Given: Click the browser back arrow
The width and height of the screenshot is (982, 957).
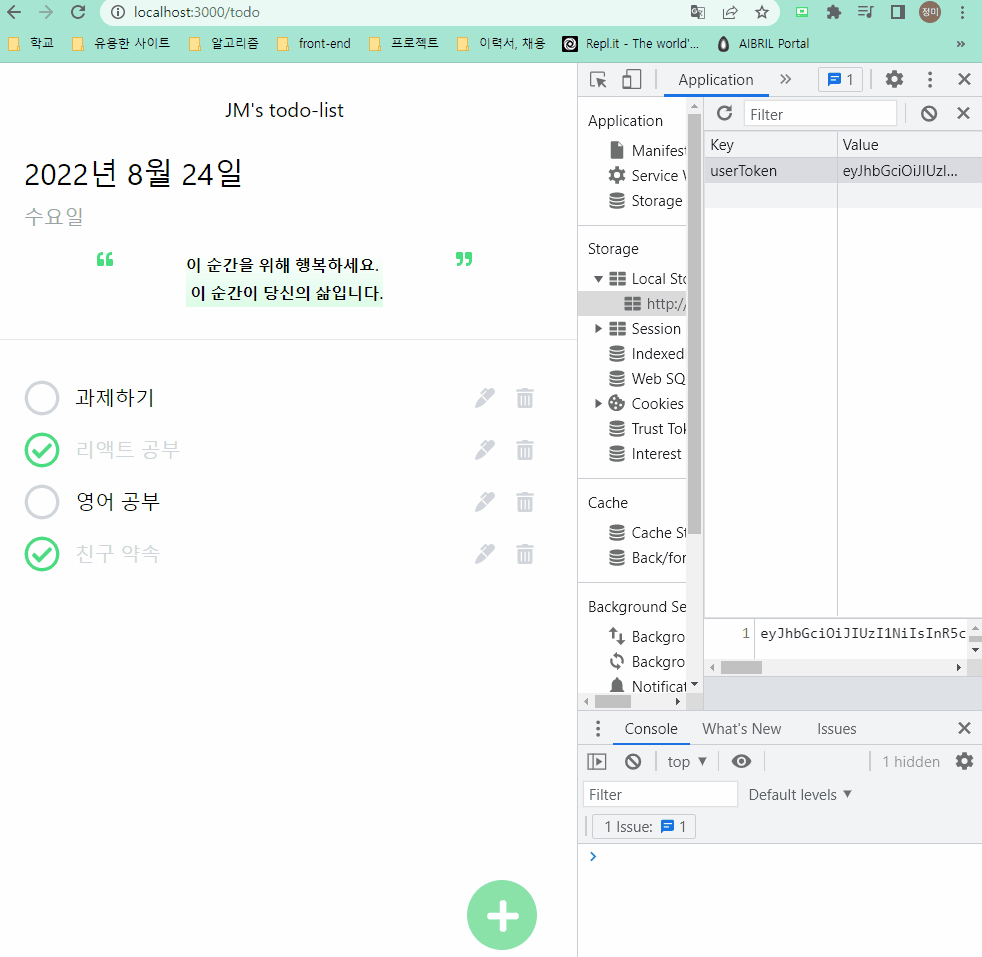Looking at the screenshot, I should click(14, 12).
